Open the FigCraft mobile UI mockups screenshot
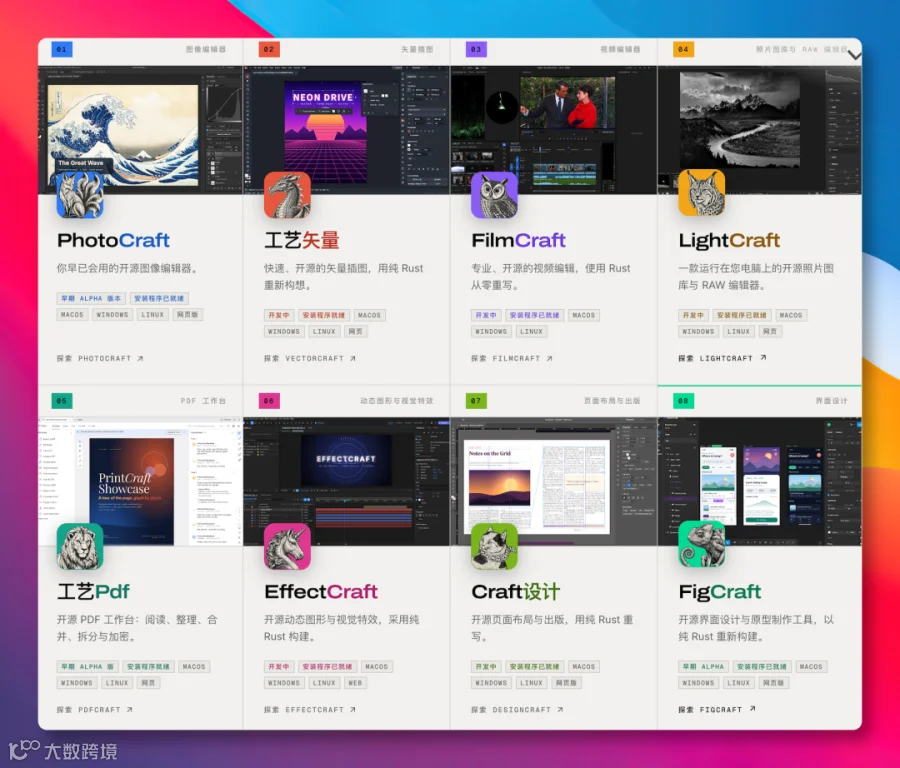900x768 pixels. [760, 482]
